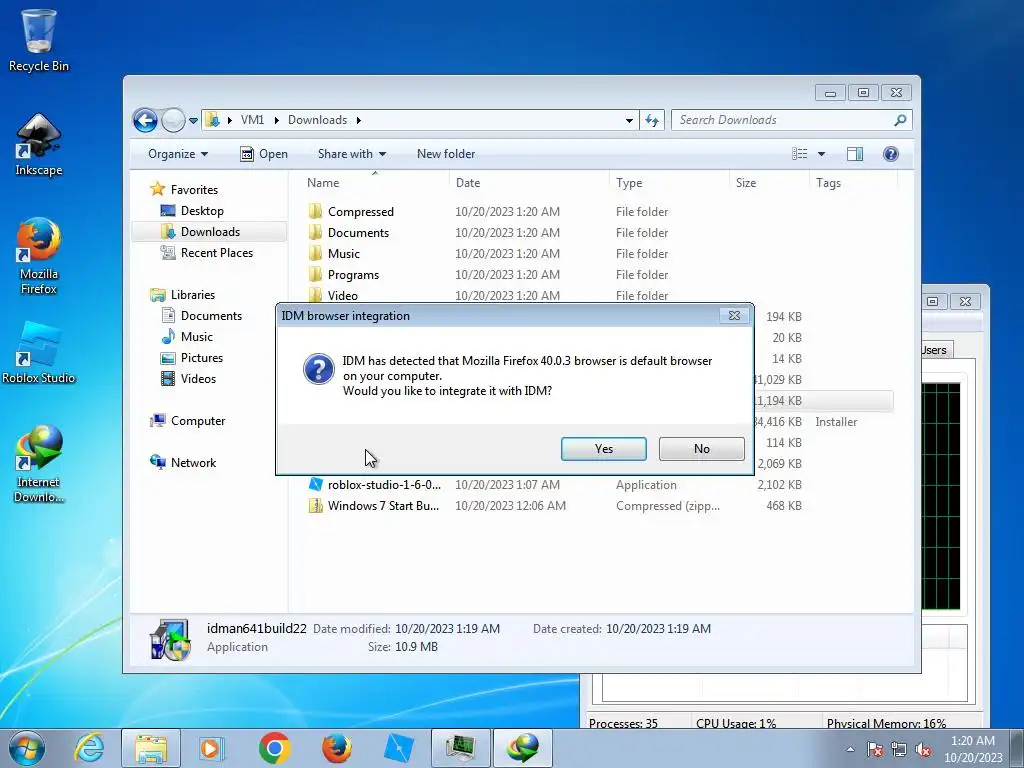Select the Windows 7 Start Bu... zip file
The height and width of the screenshot is (768, 1024).
pos(383,505)
